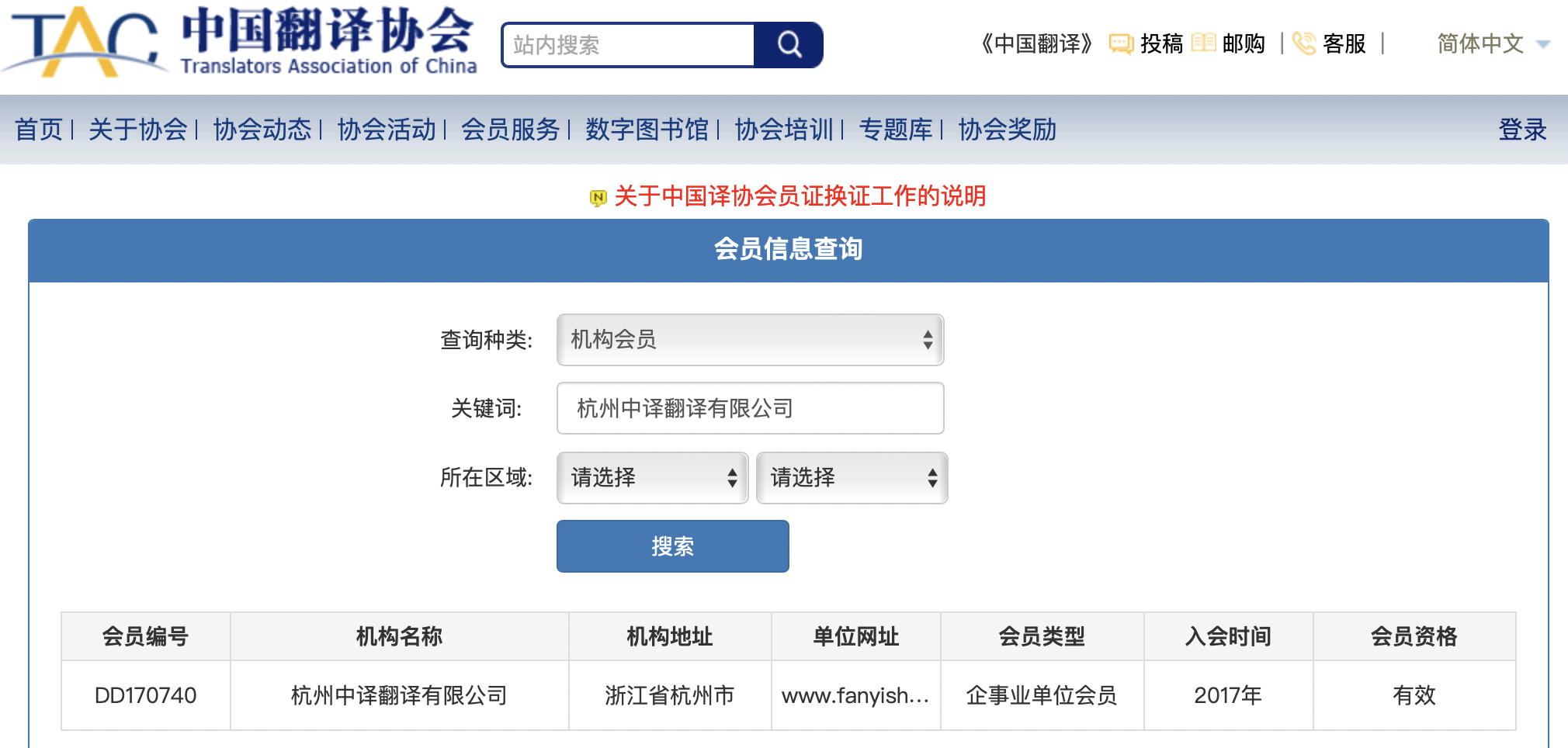The height and width of the screenshot is (748, 1568).
Task: Open 会员服务 menu item
Action: [511, 130]
